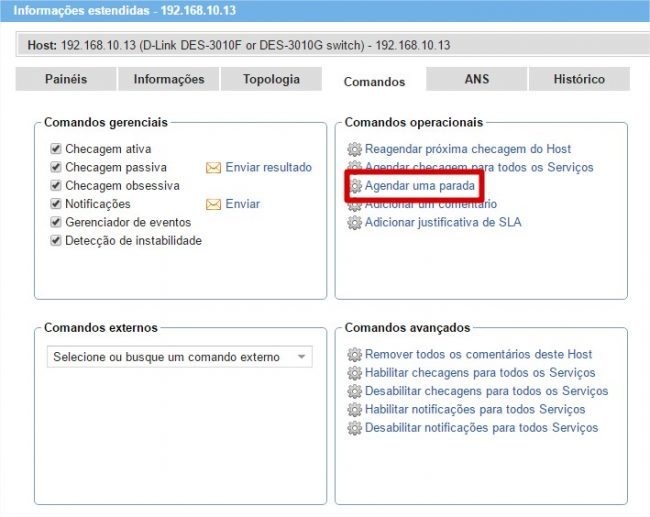
Task: Uncheck the Checagem ativa checkbox
Action: pyautogui.click(x=56, y=149)
